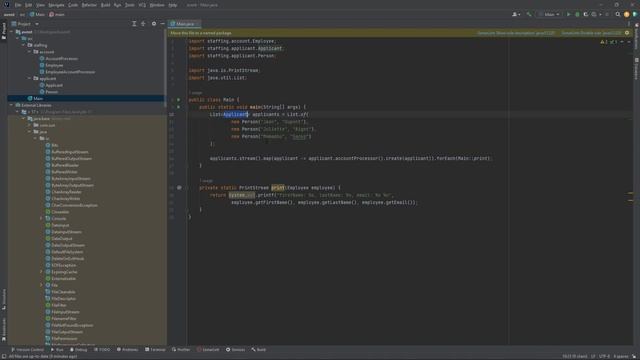Click the gutter icon beside print method

point(179,188)
